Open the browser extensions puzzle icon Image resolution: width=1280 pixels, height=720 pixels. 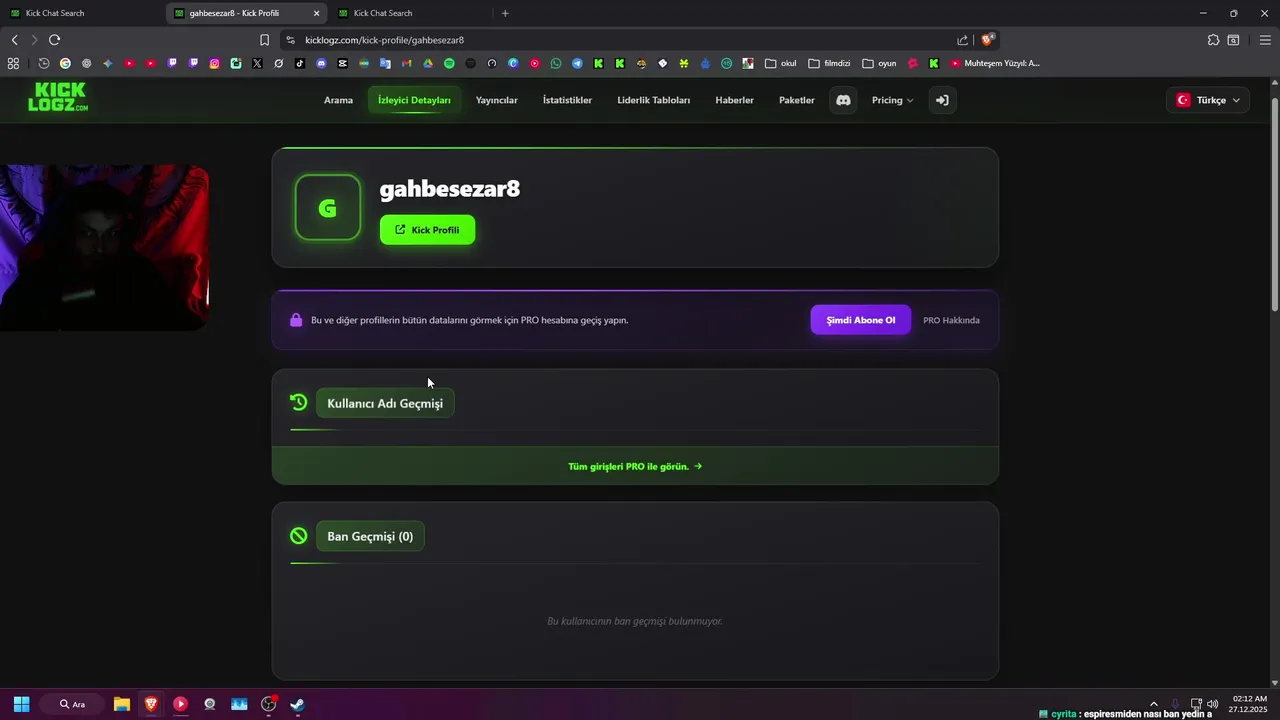(1213, 40)
